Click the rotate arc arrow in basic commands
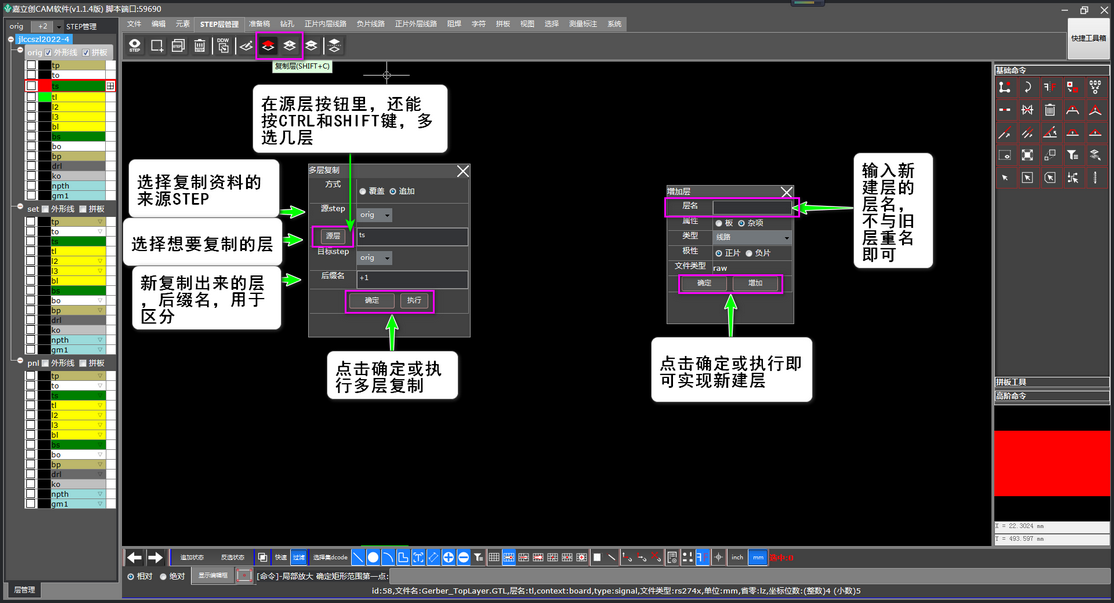The height and width of the screenshot is (603, 1114). click(x=1027, y=87)
